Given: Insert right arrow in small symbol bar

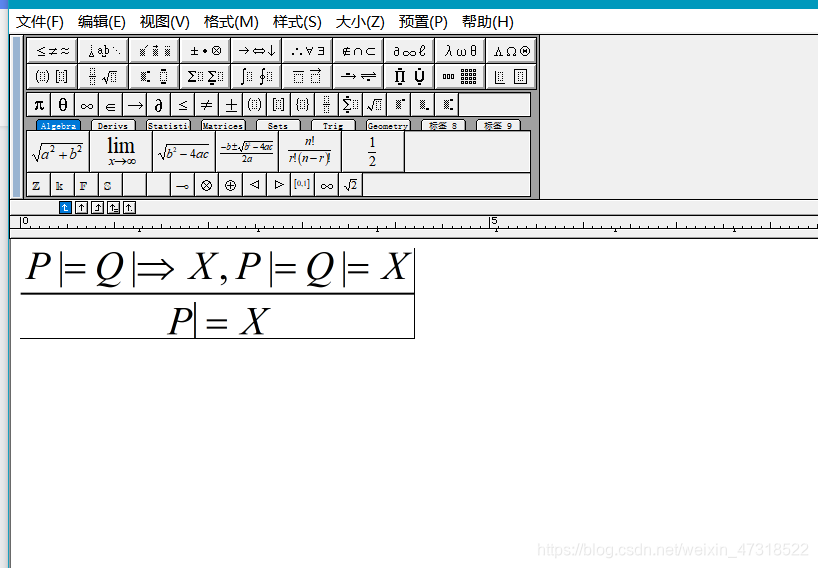Looking at the screenshot, I should [135, 105].
